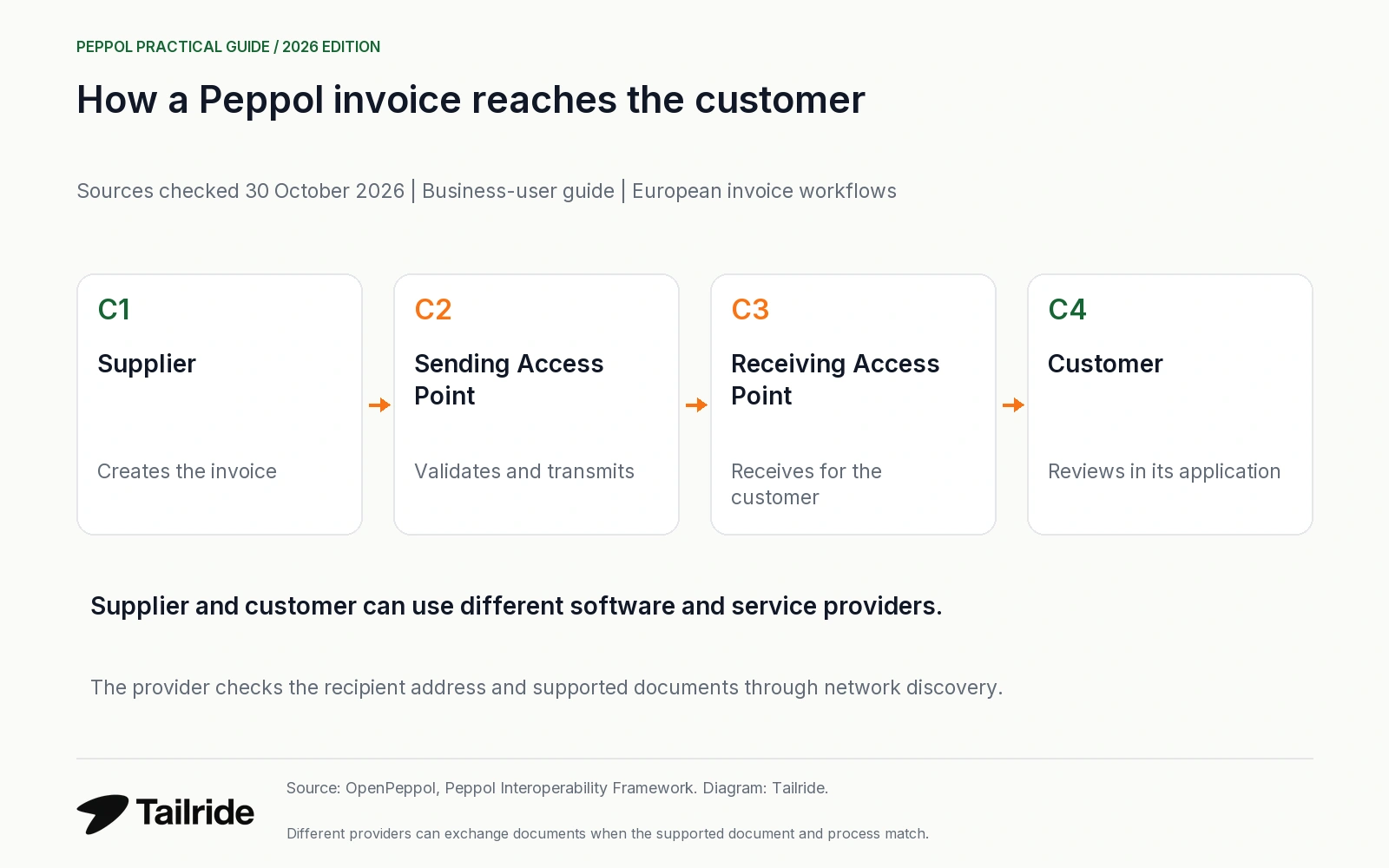The image size is (1389, 868).
Task: Click the sentence about network discovery
Action: pos(547,687)
